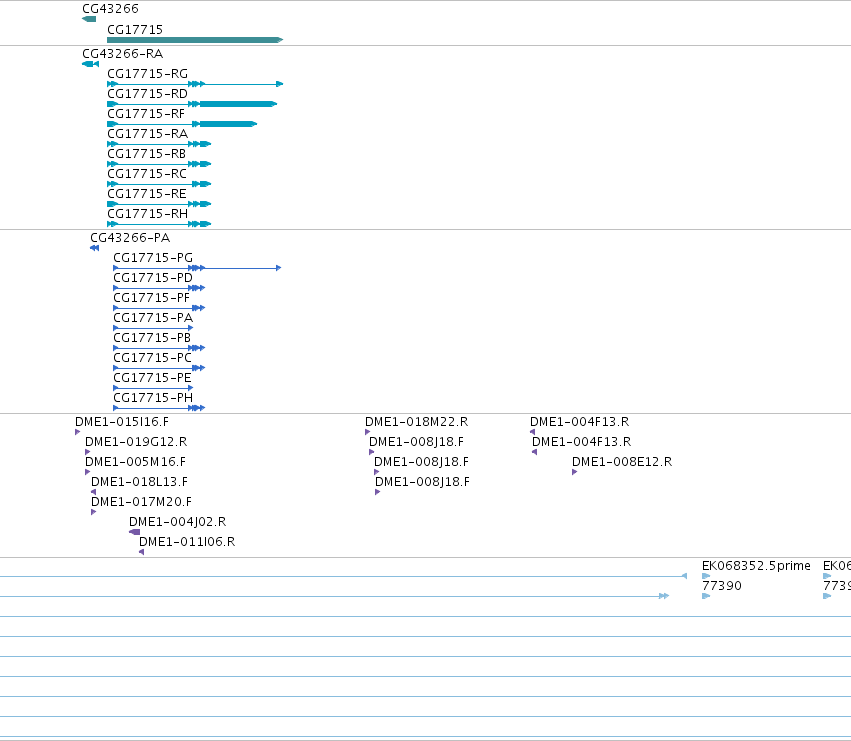The width and height of the screenshot is (851, 741).
Task: Select the DME1-008E12.R label
Action: [622, 462]
